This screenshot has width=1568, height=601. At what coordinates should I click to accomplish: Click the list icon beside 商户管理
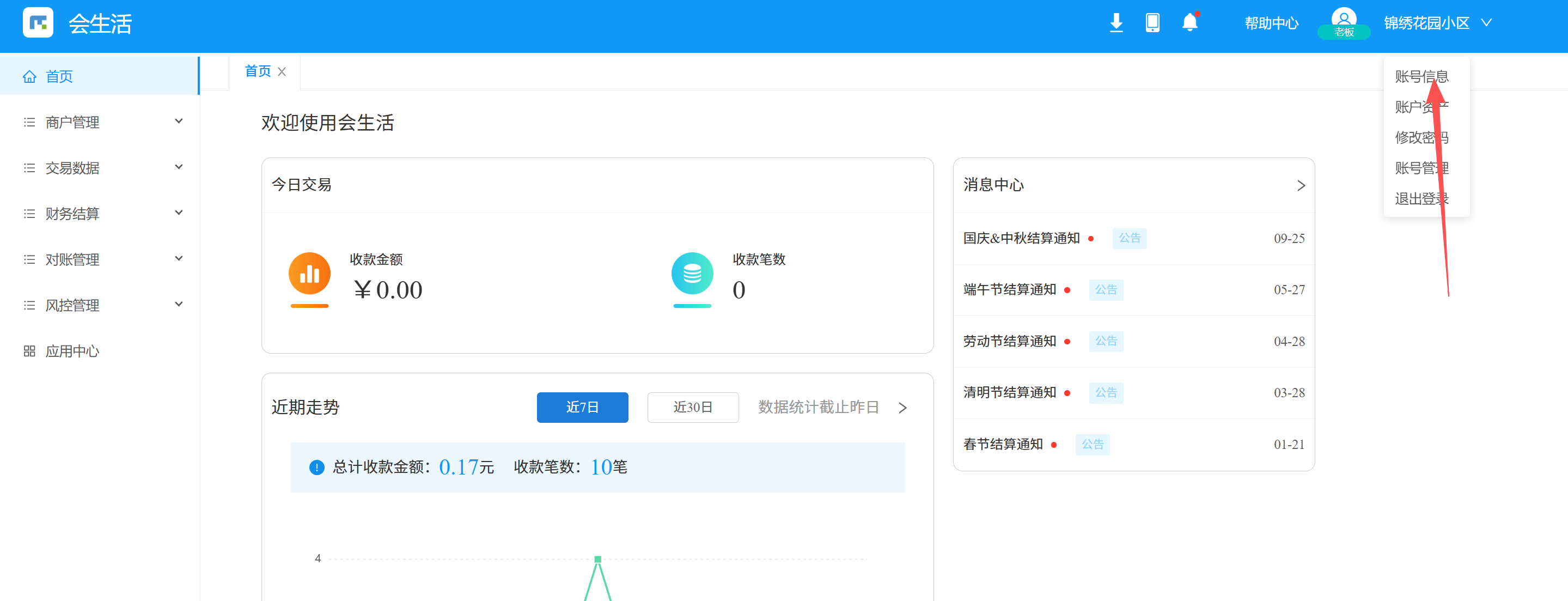click(29, 123)
